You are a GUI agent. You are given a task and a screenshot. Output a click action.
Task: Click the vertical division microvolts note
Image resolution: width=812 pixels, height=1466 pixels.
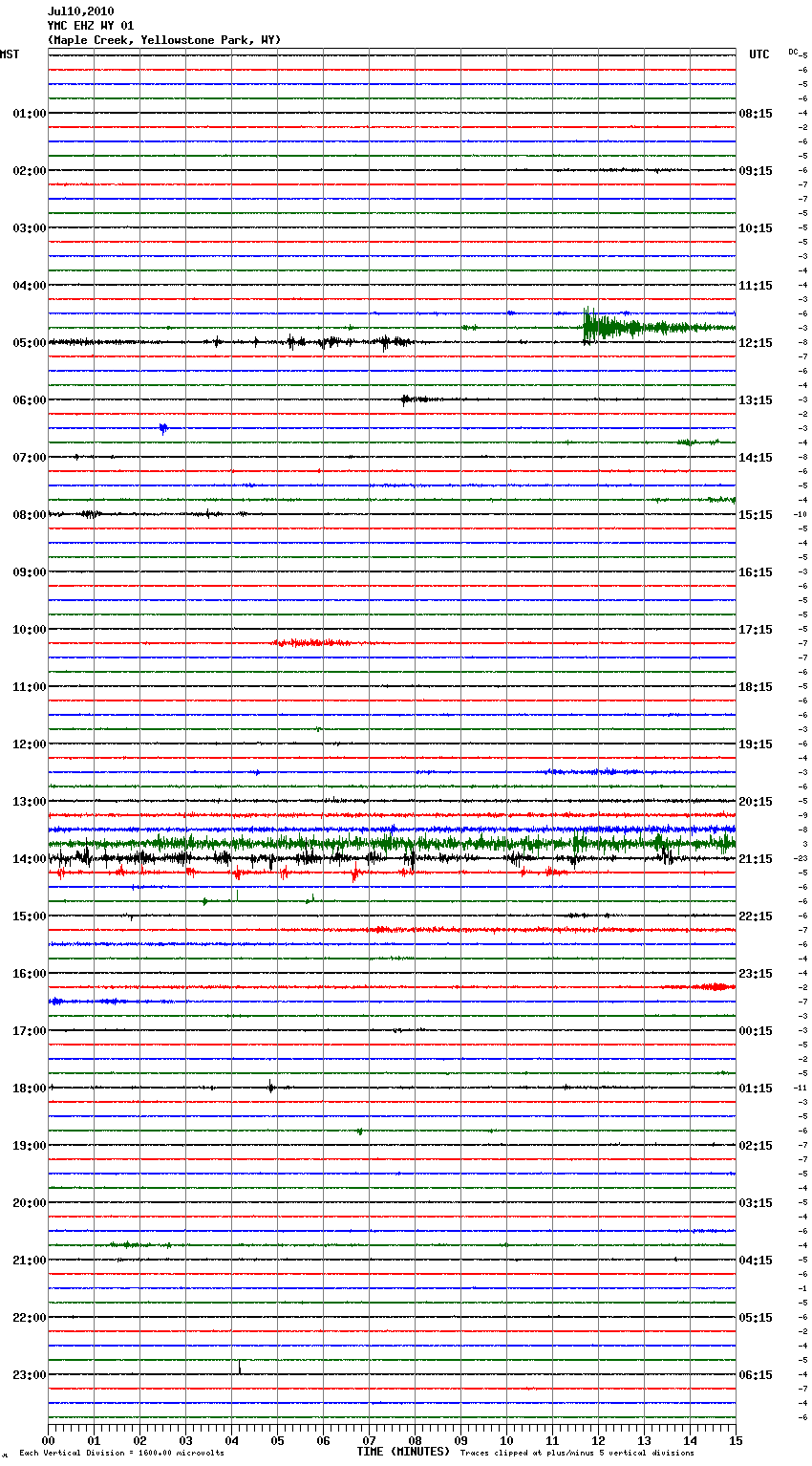click(122, 1454)
